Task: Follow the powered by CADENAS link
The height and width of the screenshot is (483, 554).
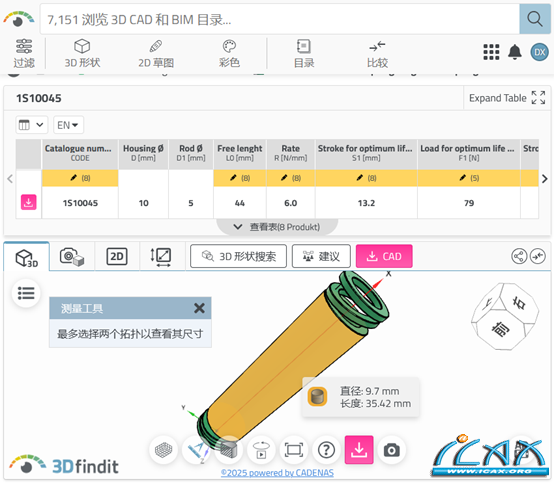Action: click(x=277, y=473)
